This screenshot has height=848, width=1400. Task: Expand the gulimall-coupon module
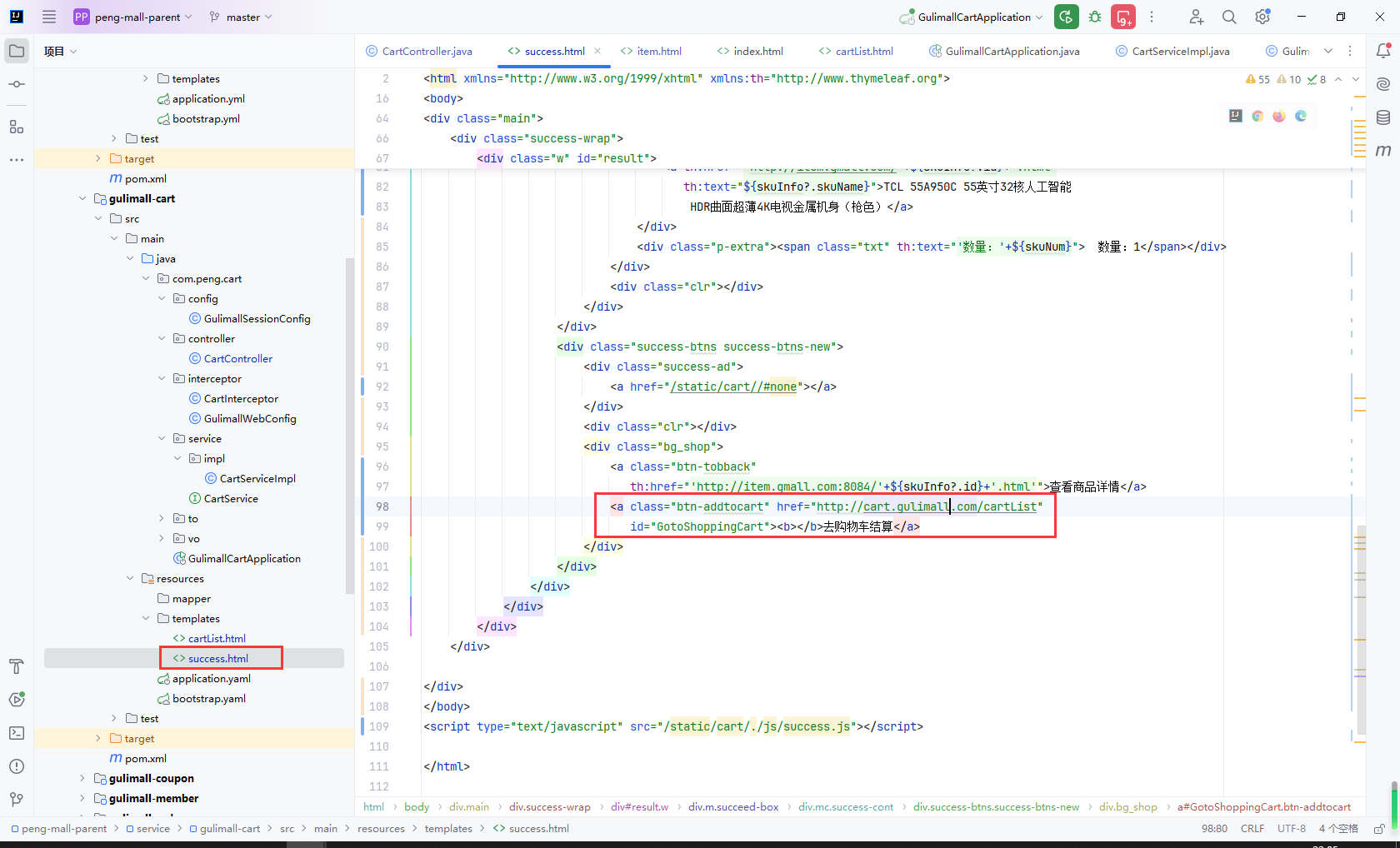click(82, 778)
